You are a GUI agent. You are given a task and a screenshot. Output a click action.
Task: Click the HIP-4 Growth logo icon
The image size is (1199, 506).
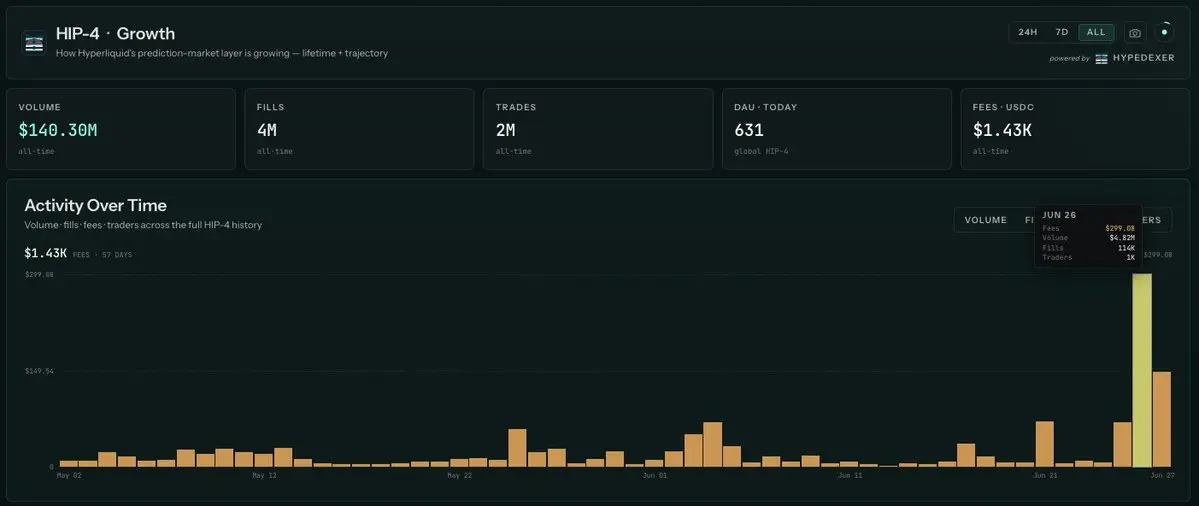(34, 43)
